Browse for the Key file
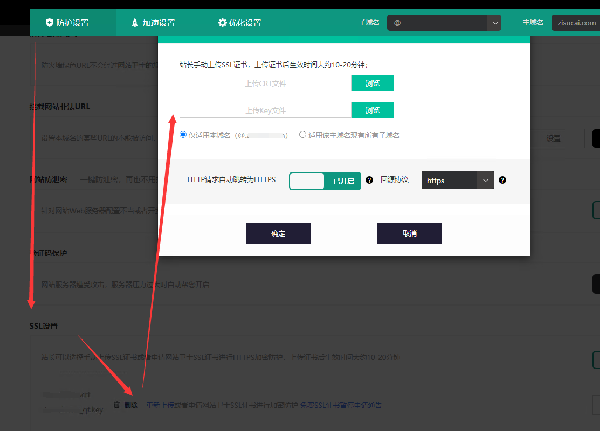The image size is (600, 431). 373,110
